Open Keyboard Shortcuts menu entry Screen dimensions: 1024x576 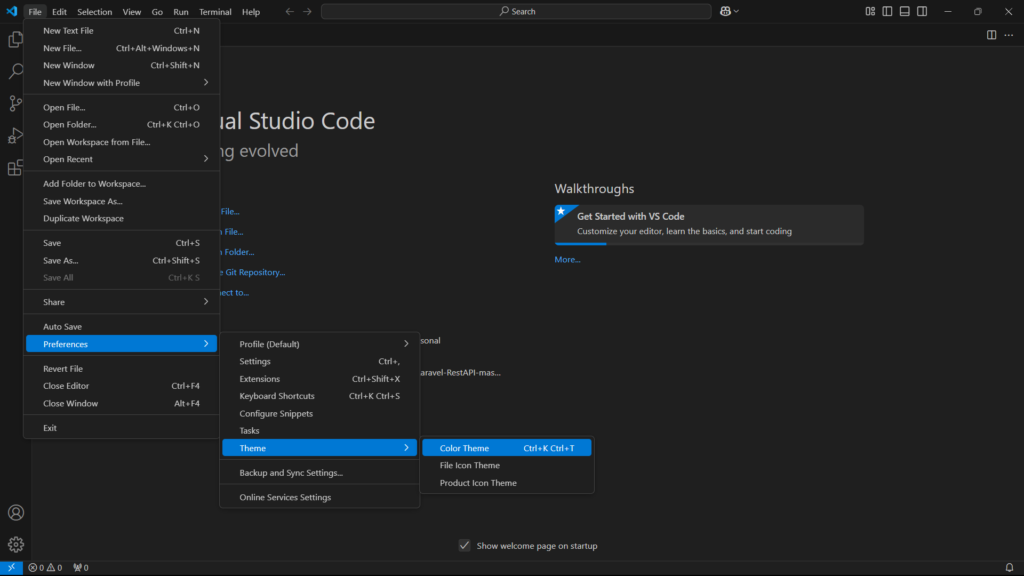click(x=319, y=396)
